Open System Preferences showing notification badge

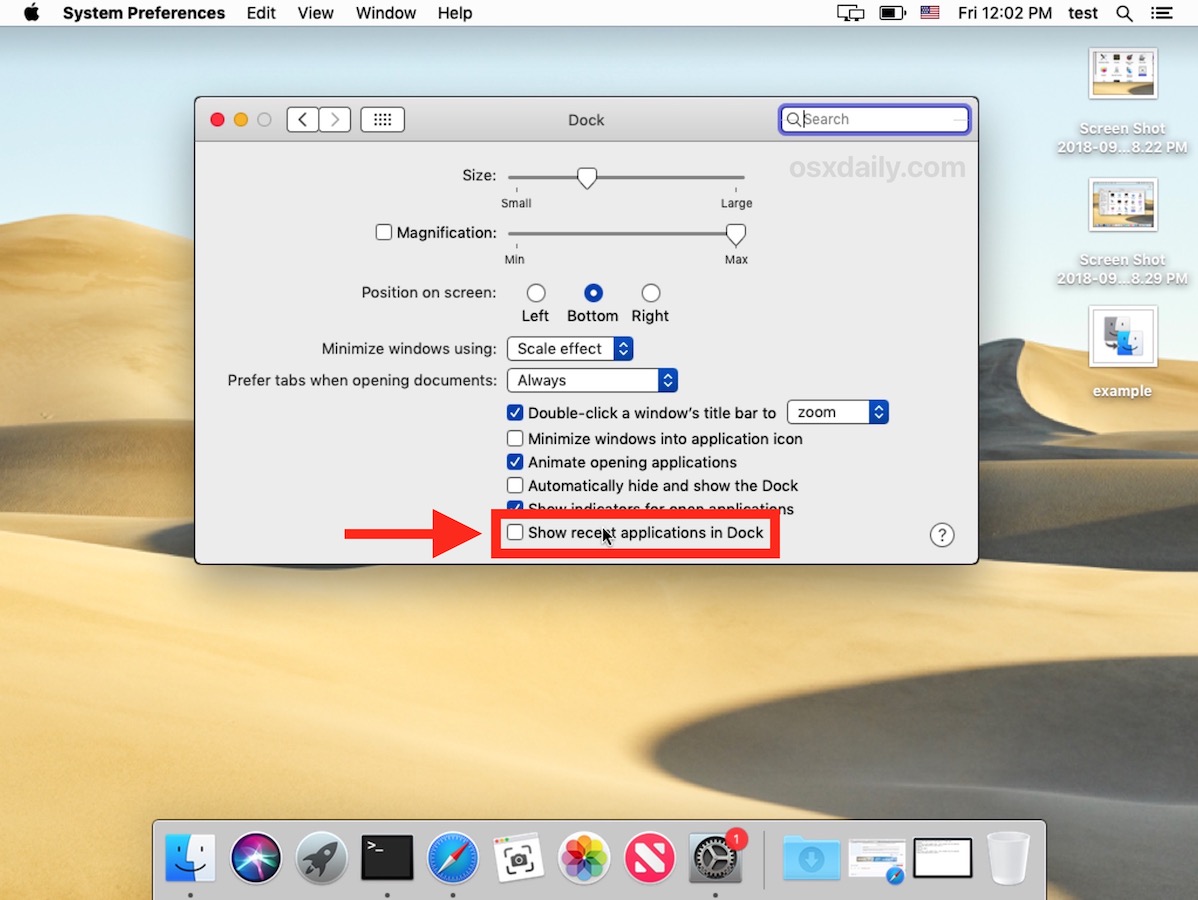715,857
